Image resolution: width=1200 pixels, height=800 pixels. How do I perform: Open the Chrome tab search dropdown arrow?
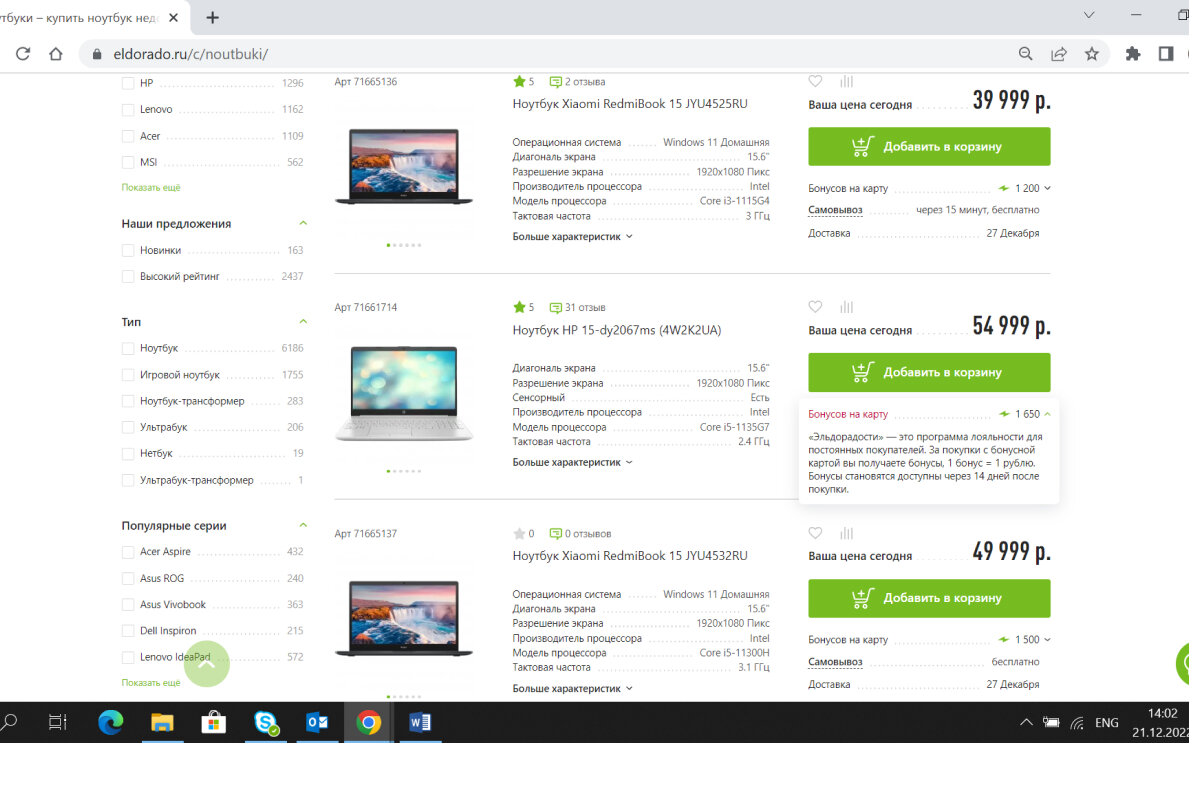pos(1089,16)
